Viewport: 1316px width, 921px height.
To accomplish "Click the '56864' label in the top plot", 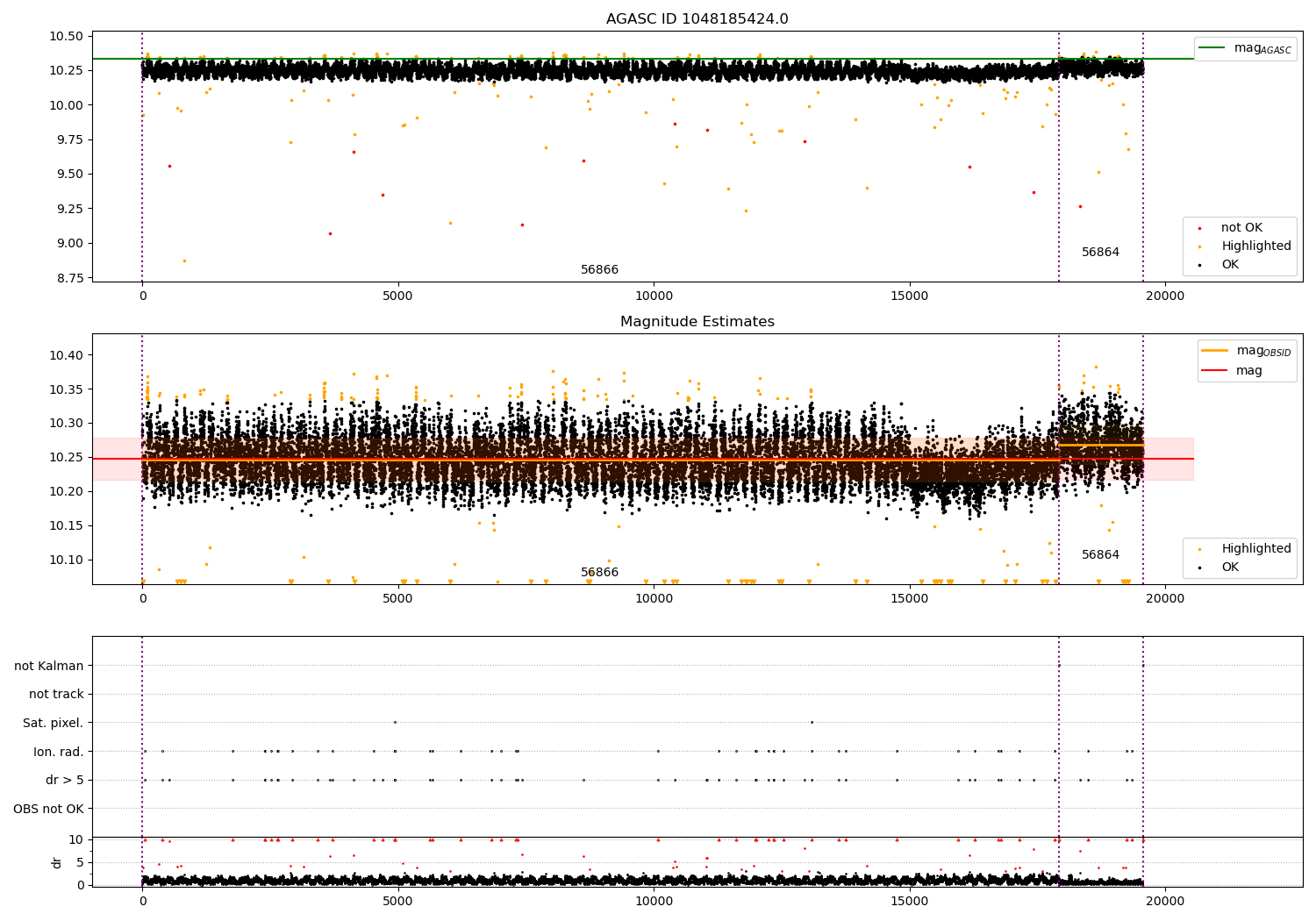I will [x=1100, y=253].
